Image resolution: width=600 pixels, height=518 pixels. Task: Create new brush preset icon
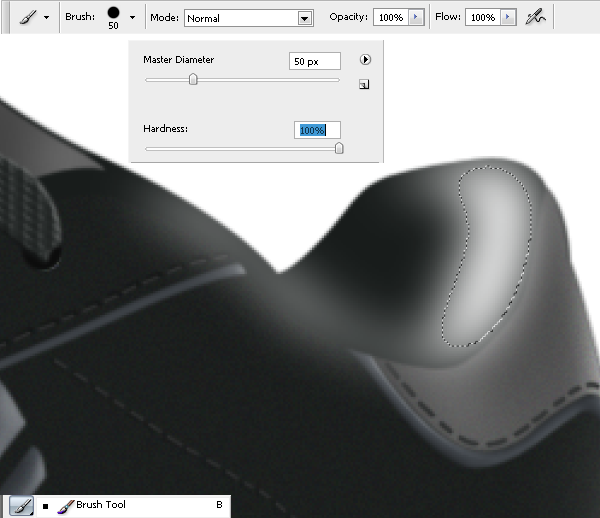[364, 84]
